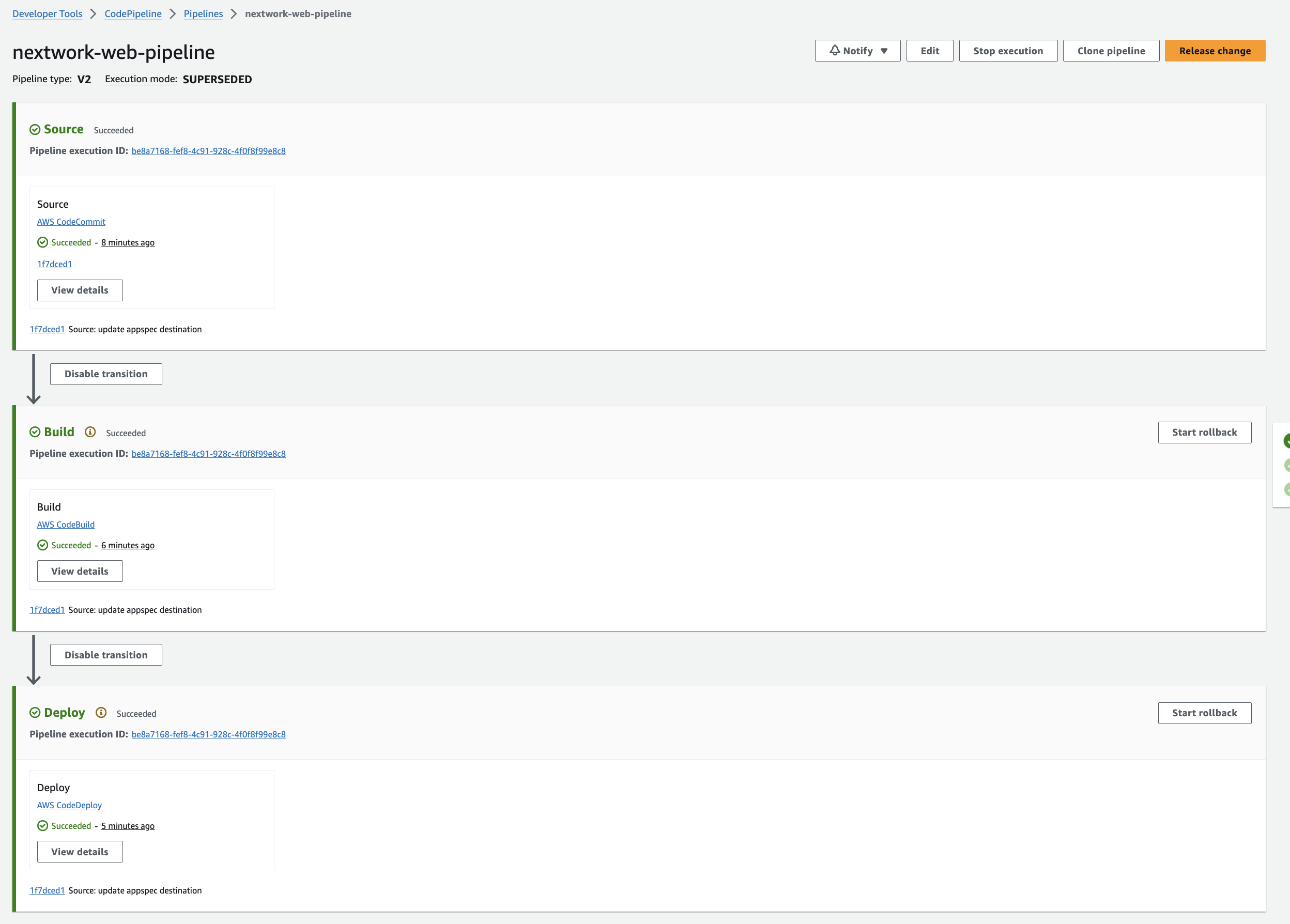Click the info icon next to Deploy stage
This screenshot has height=924, width=1290.
(x=101, y=713)
